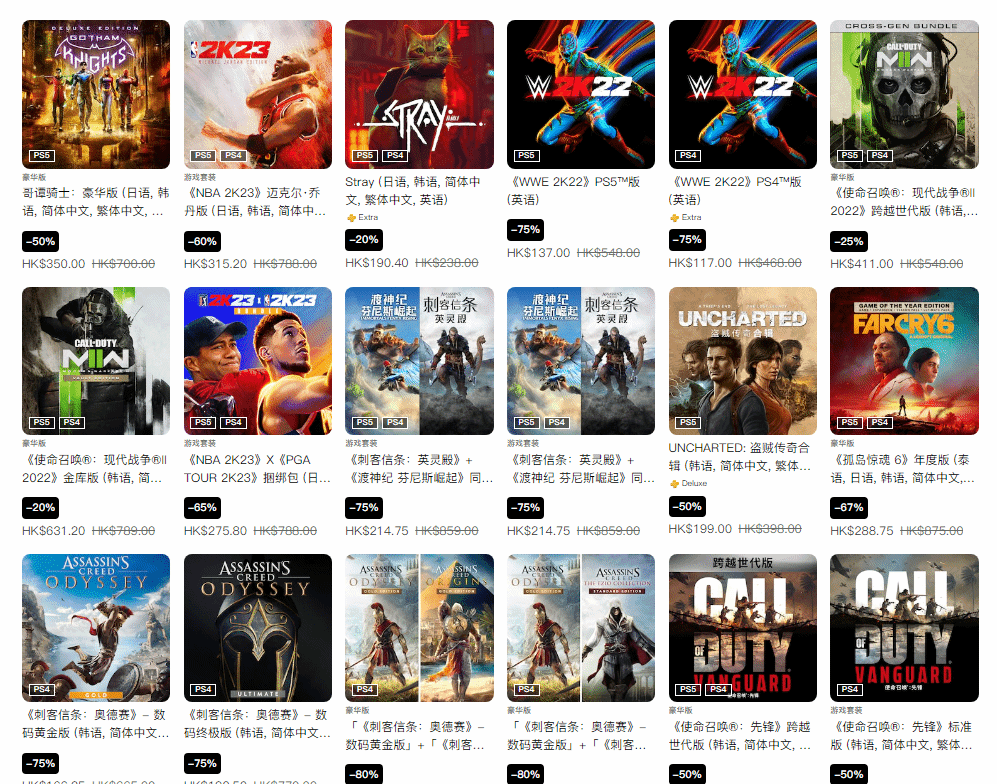Click the price HK$411.00
Viewport: 997px width, 784px height.
coord(862,264)
